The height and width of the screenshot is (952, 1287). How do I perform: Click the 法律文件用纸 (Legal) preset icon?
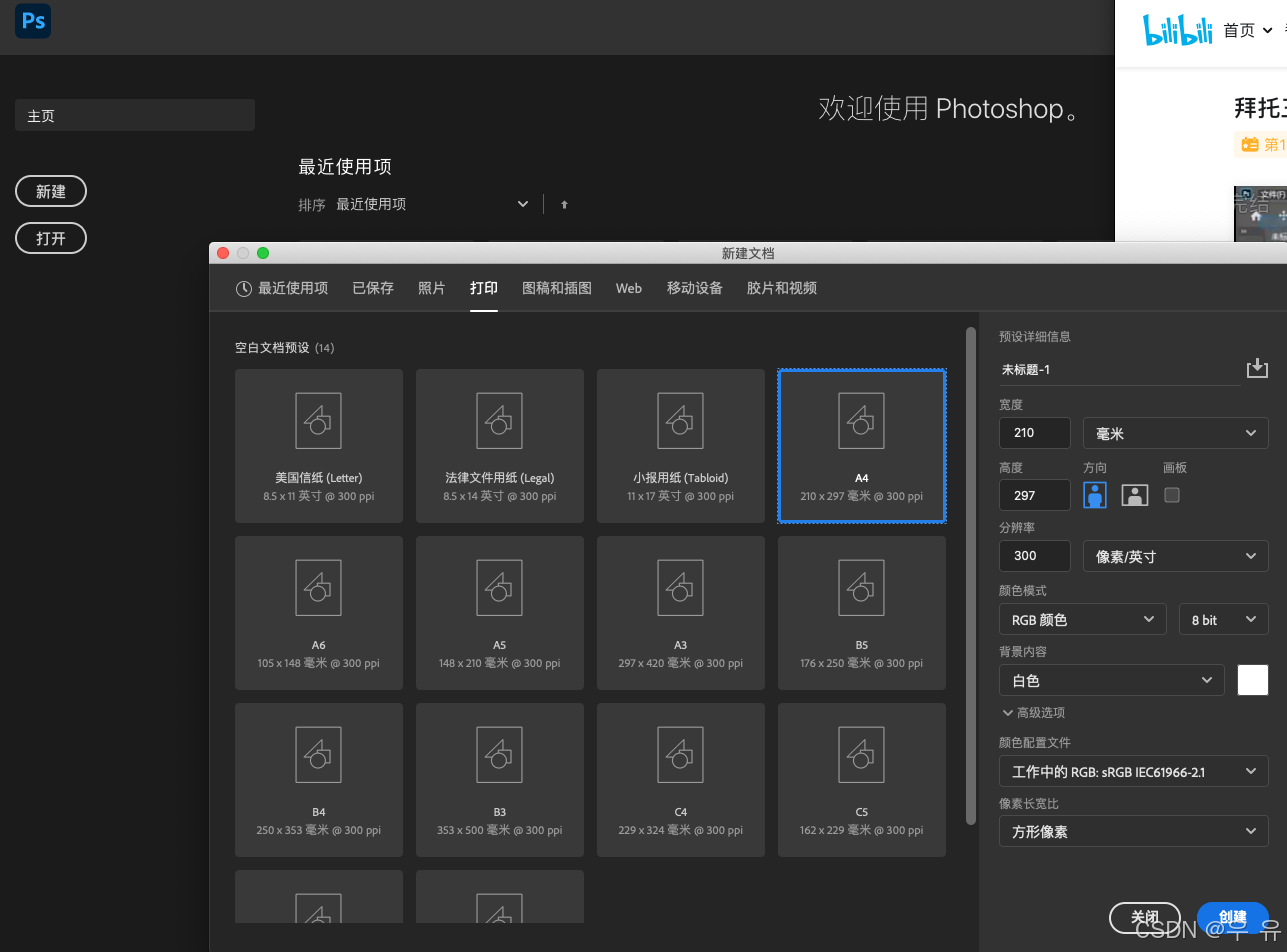point(500,420)
